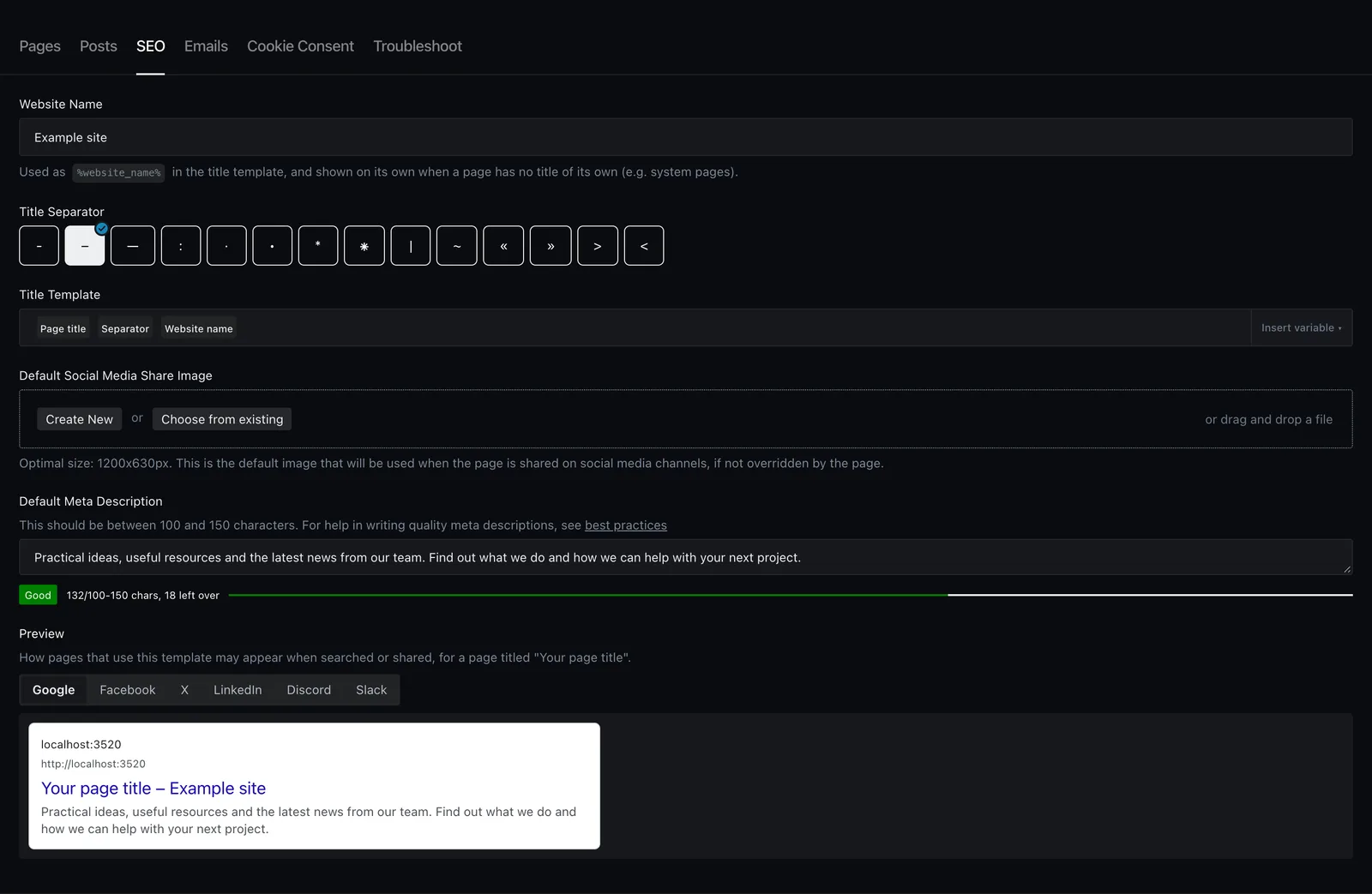Click the Separator template token

point(125,328)
